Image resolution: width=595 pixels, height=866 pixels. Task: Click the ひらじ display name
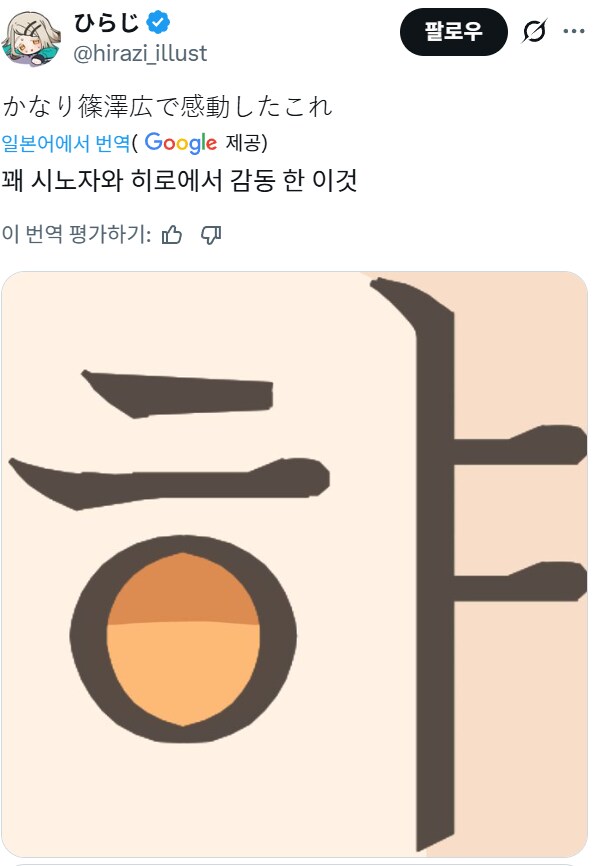[x=107, y=23]
